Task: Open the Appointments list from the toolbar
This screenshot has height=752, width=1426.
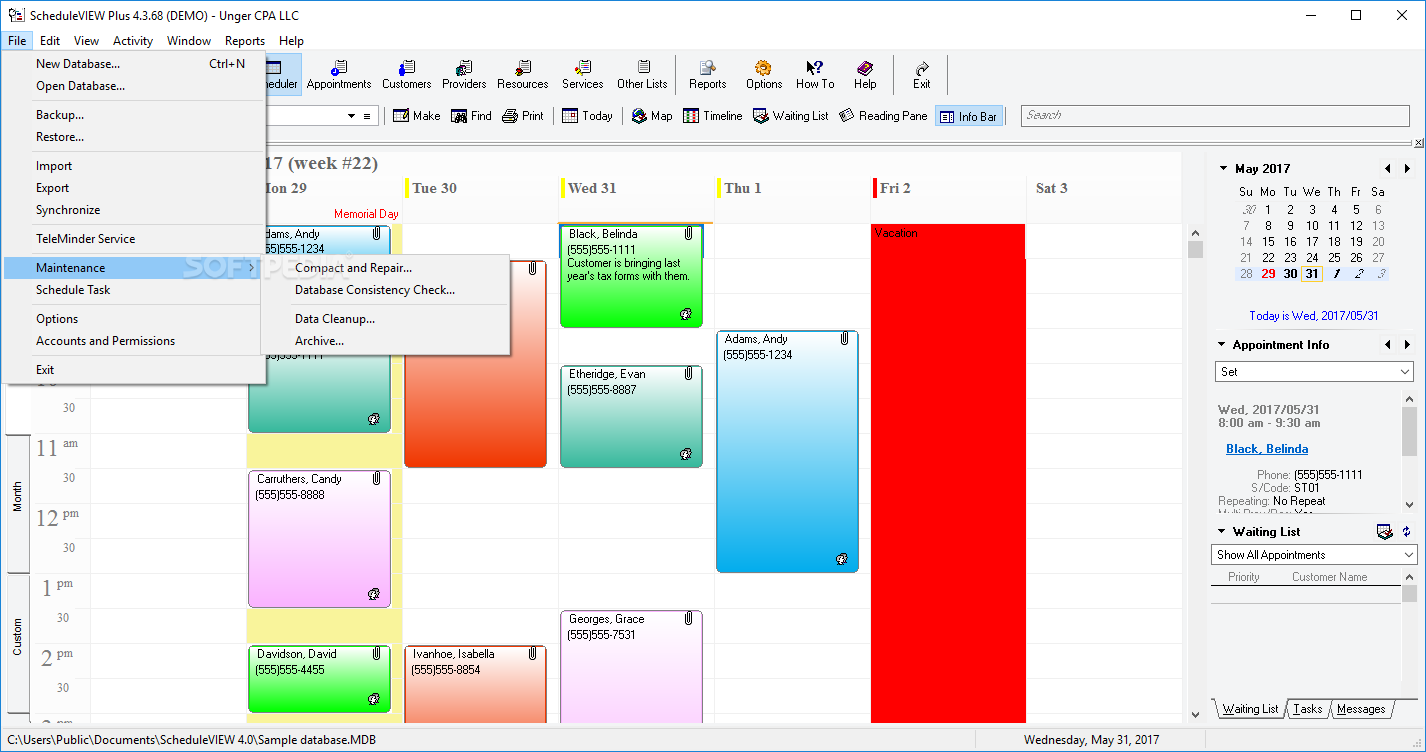Action: click(x=339, y=75)
